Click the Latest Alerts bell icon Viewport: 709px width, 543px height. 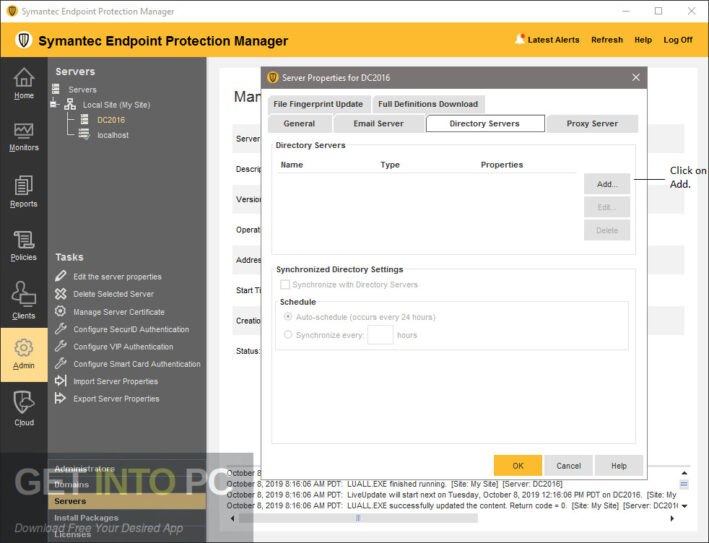520,39
